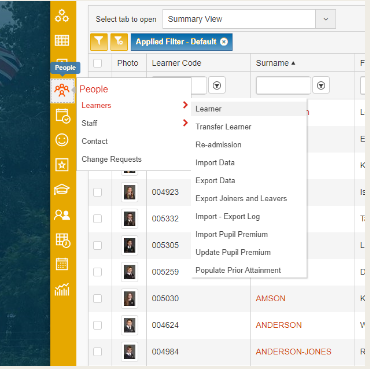This screenshot has height=369, width=370.
Task: Open the AMSON surname link
Action: [x=270, y=298]
